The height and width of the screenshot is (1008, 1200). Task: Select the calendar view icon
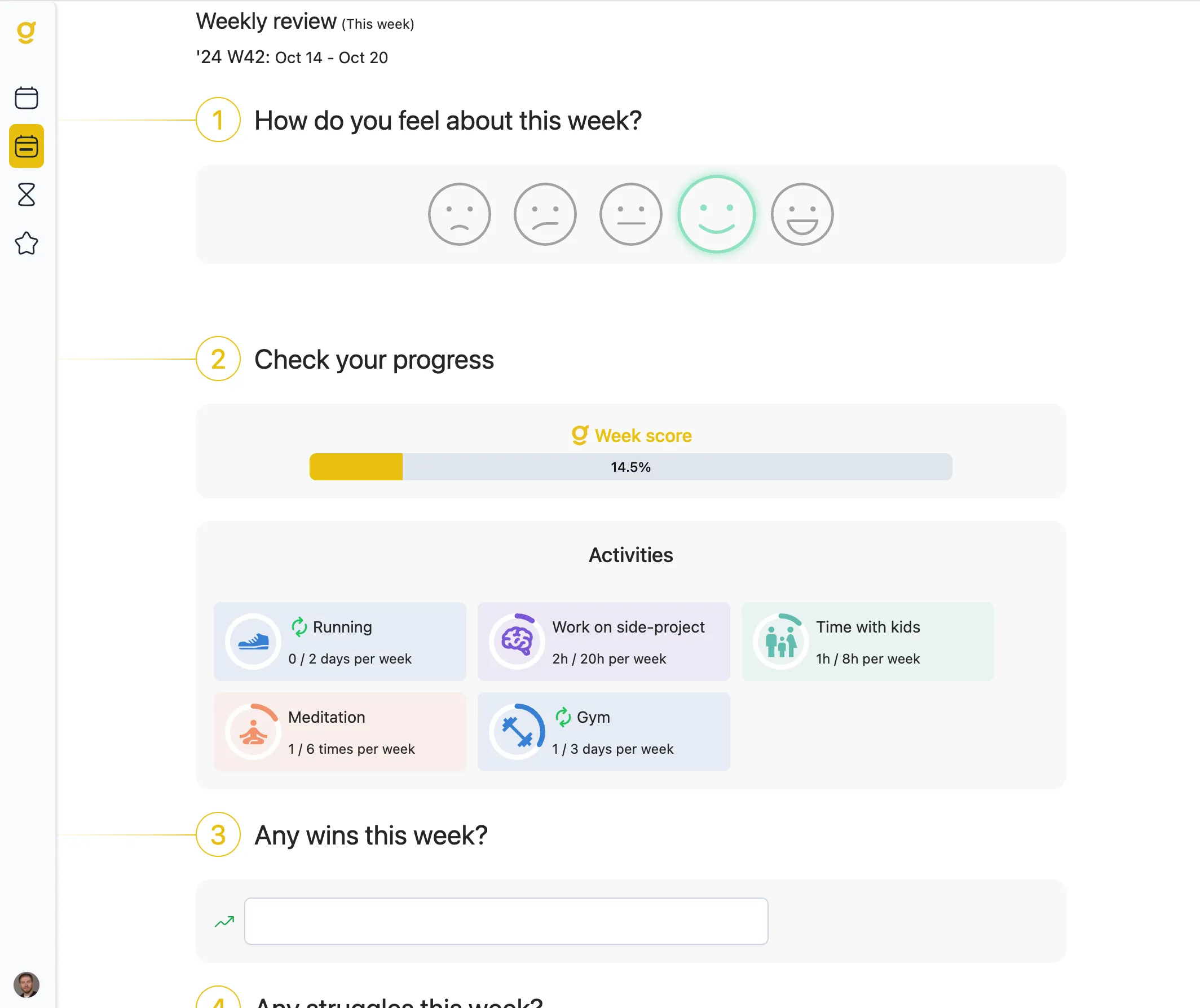coord(27,98)
